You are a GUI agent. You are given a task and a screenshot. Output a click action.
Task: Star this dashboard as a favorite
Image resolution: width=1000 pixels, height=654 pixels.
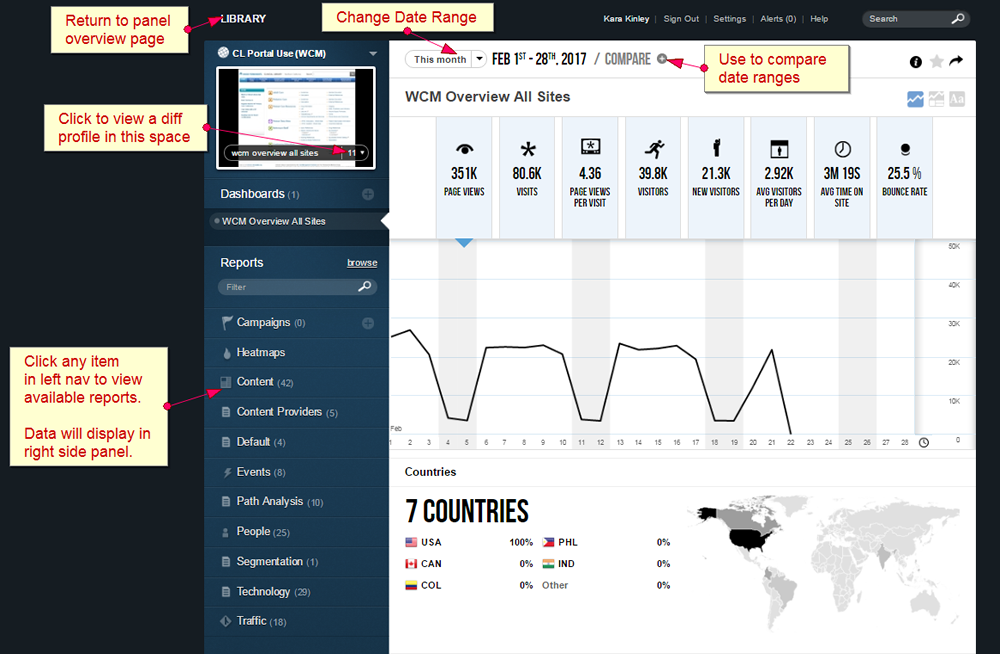(936, 62)
